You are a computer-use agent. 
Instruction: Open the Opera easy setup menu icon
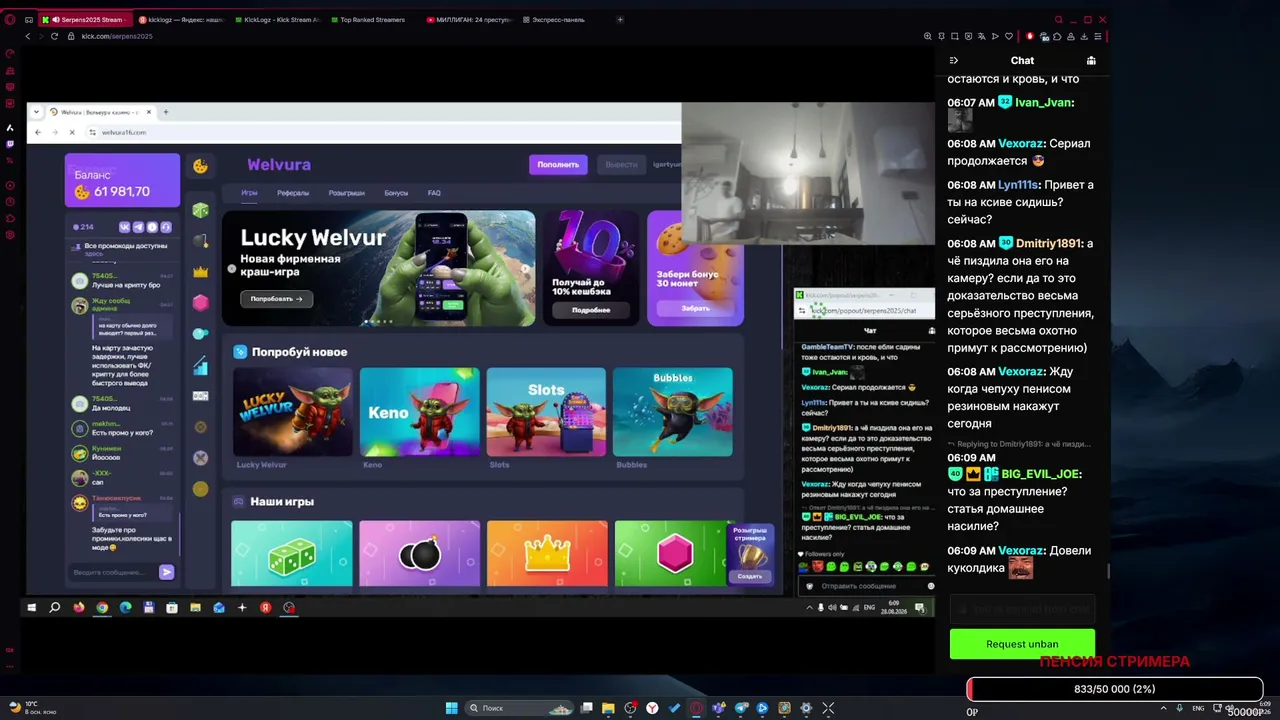[1097, 36]
